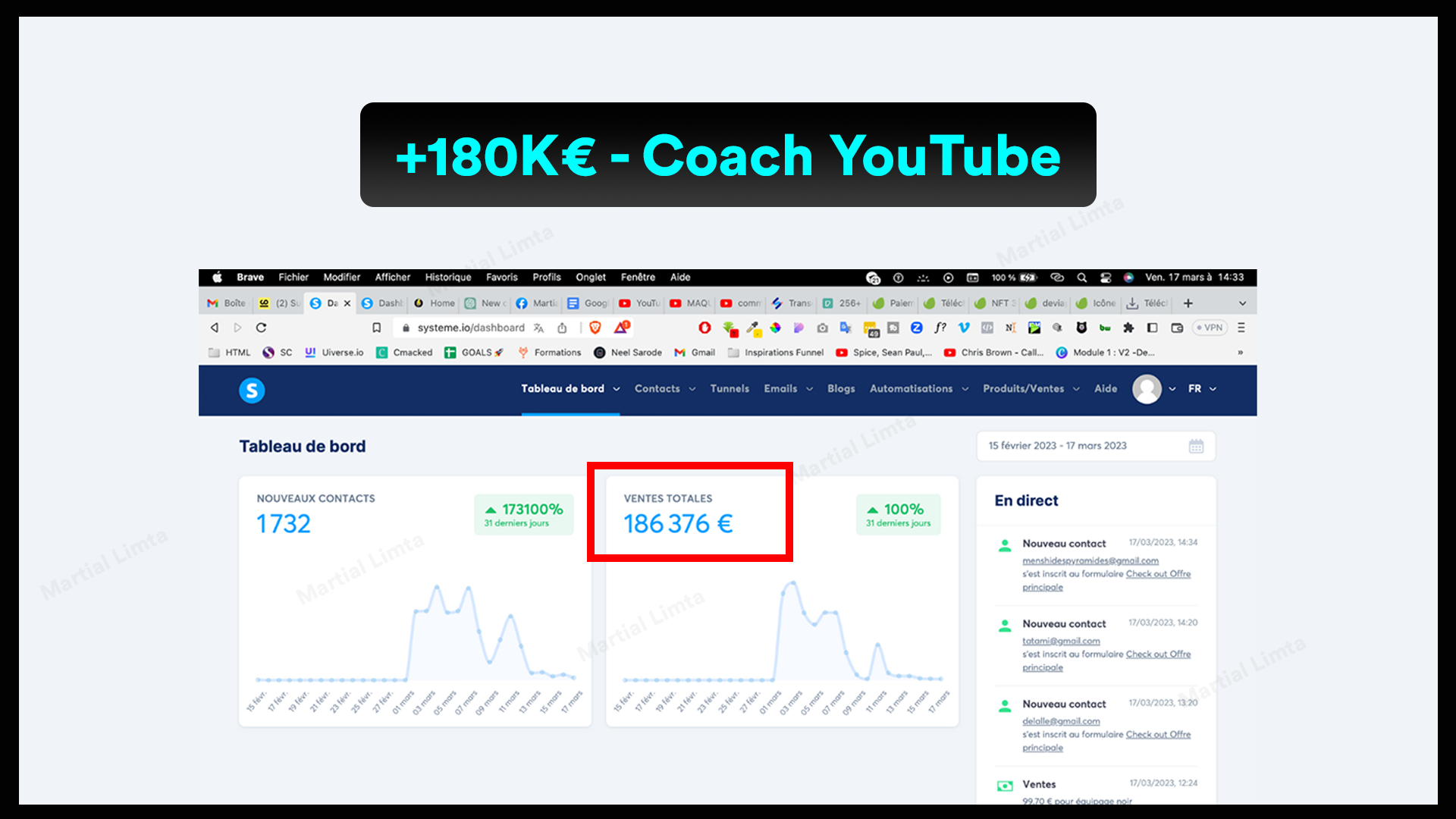Click the systeme.io/dashboard address bar

[471, 328]
